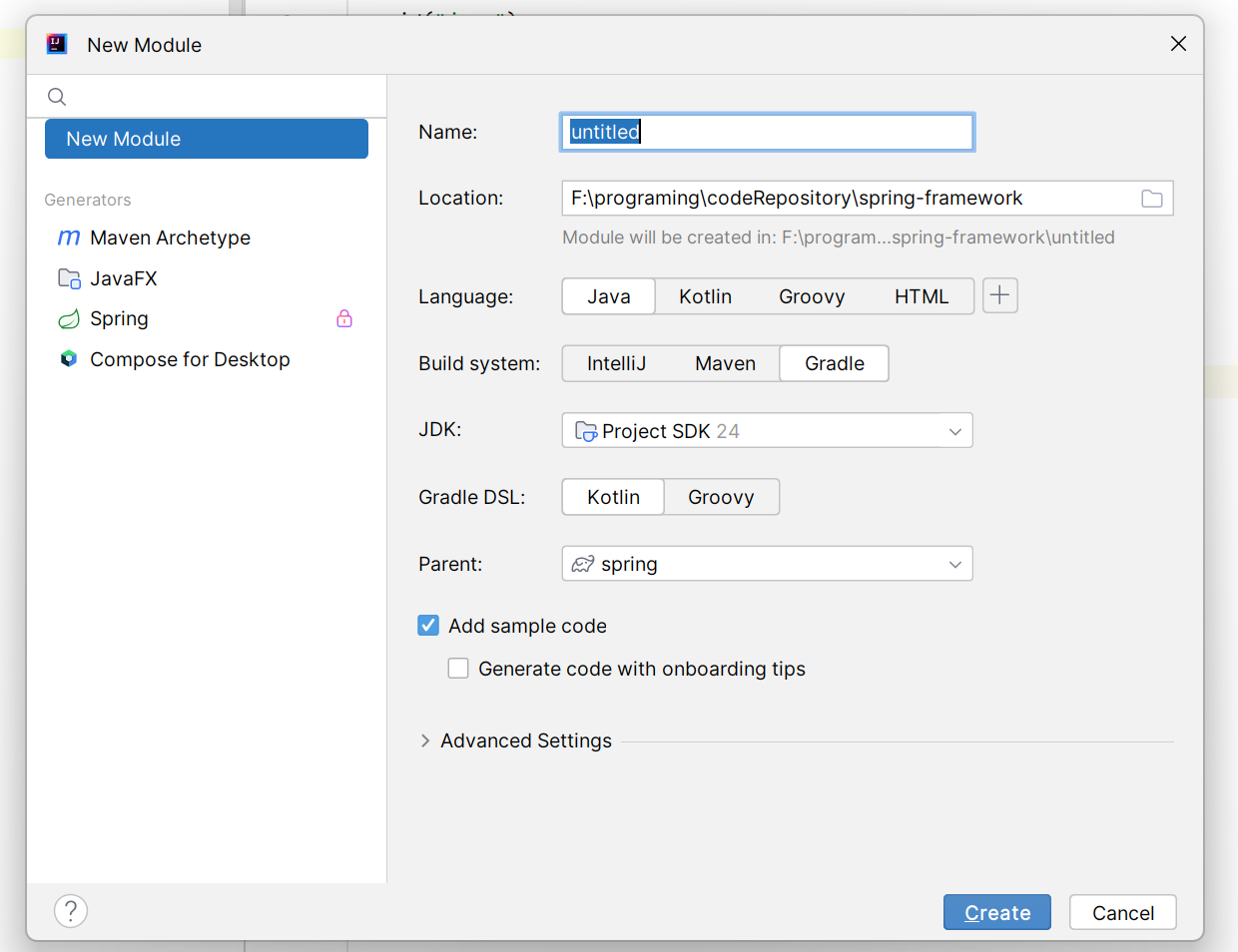The image size is (1238, 952).
Task: Close the New Module dialog
Action: pyautogui.click(x=1179, y=44)
